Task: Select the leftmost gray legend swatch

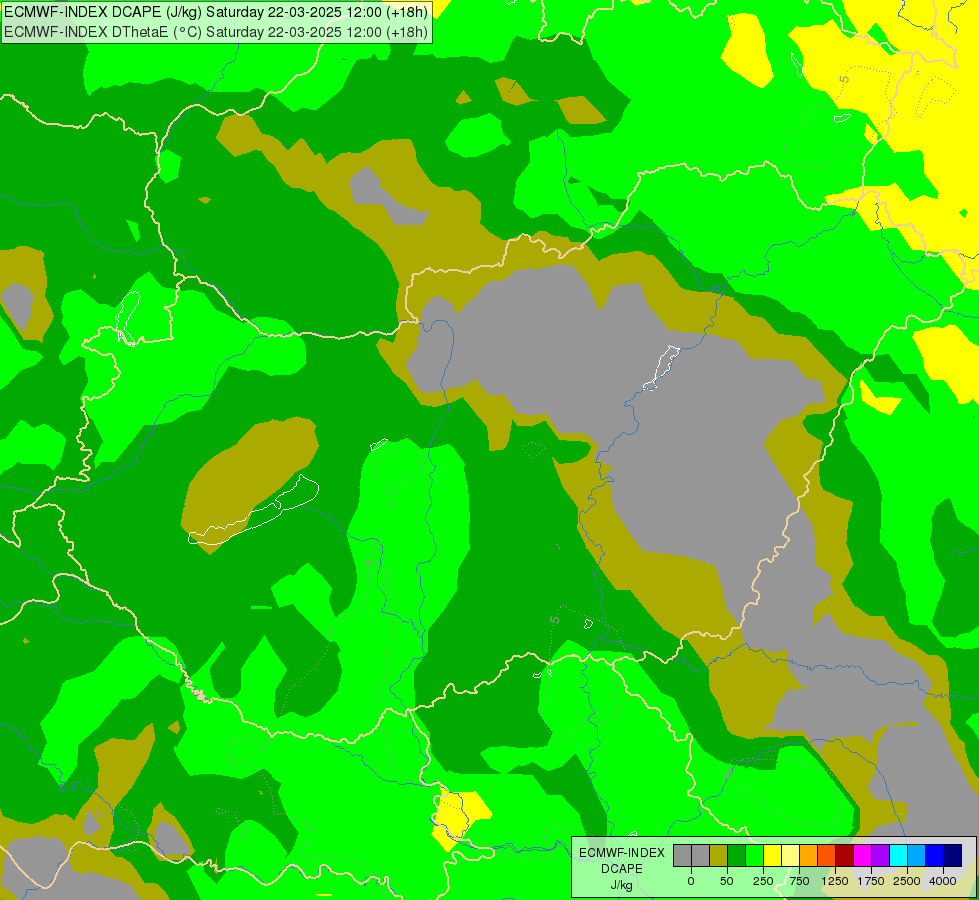Action: tap(682, 855)
